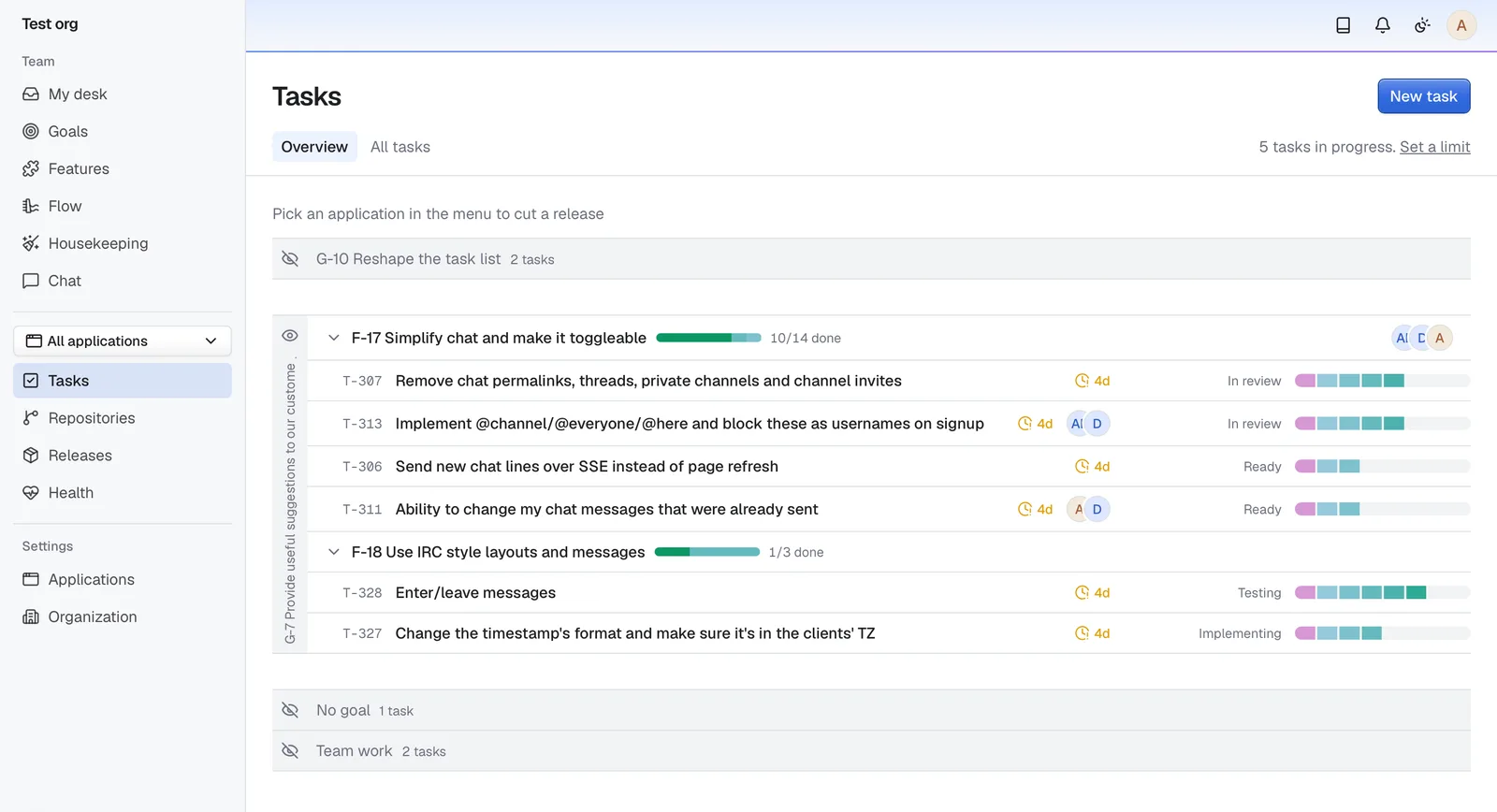Screen dimensions: 1497x812
Task: Open Releases in the sidebar
Action: coord(123,456)
